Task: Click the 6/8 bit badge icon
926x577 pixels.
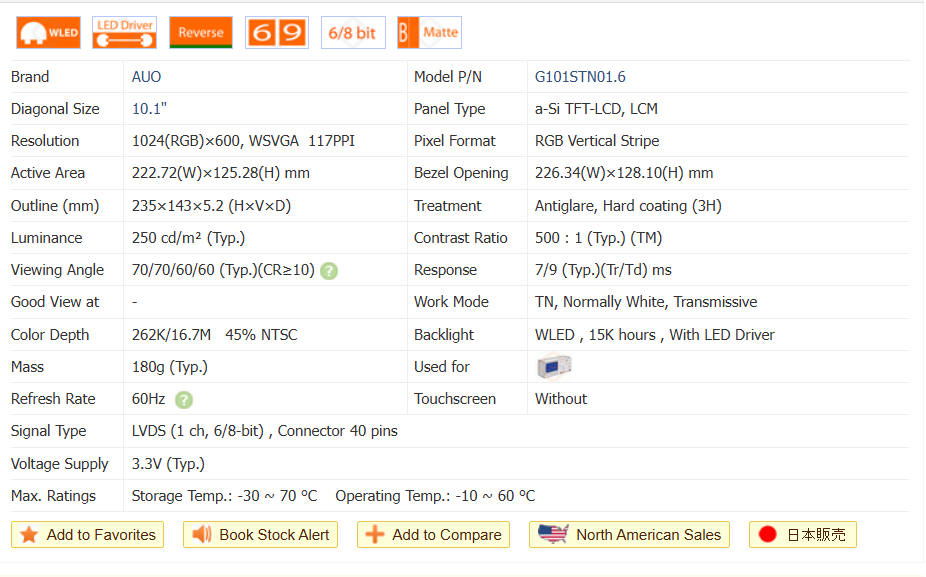Action: pyautogui.click(x=353, y=33)
